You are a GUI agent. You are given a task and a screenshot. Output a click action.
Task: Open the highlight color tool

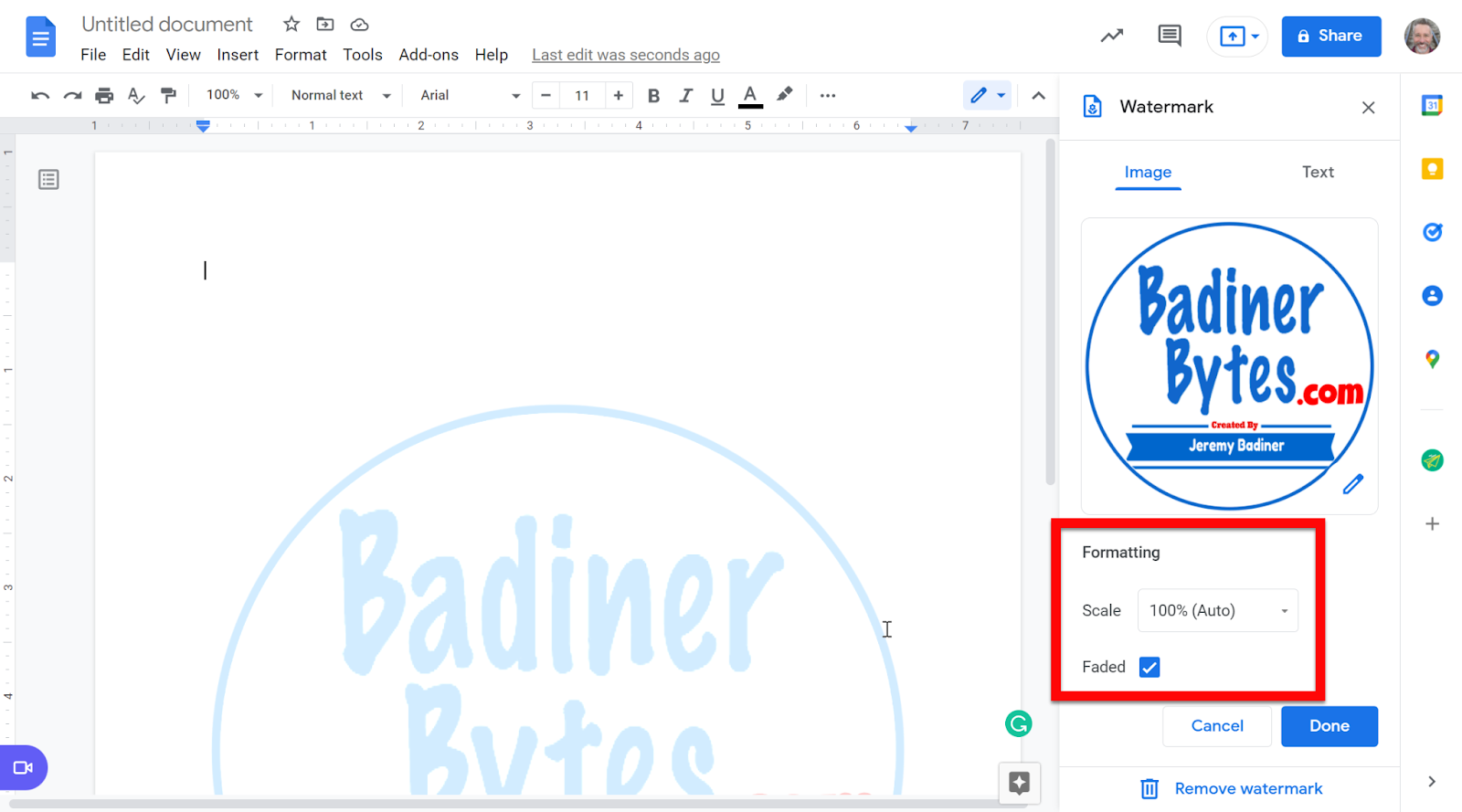pyautogui.click(x=784, y=95)
